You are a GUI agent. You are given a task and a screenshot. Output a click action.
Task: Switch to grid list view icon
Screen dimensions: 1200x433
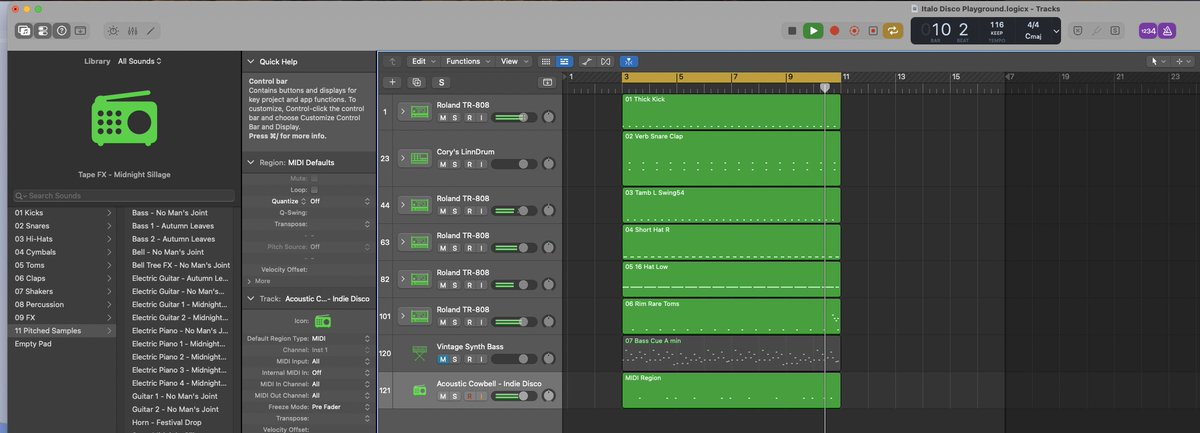click(x=545, y=61)
